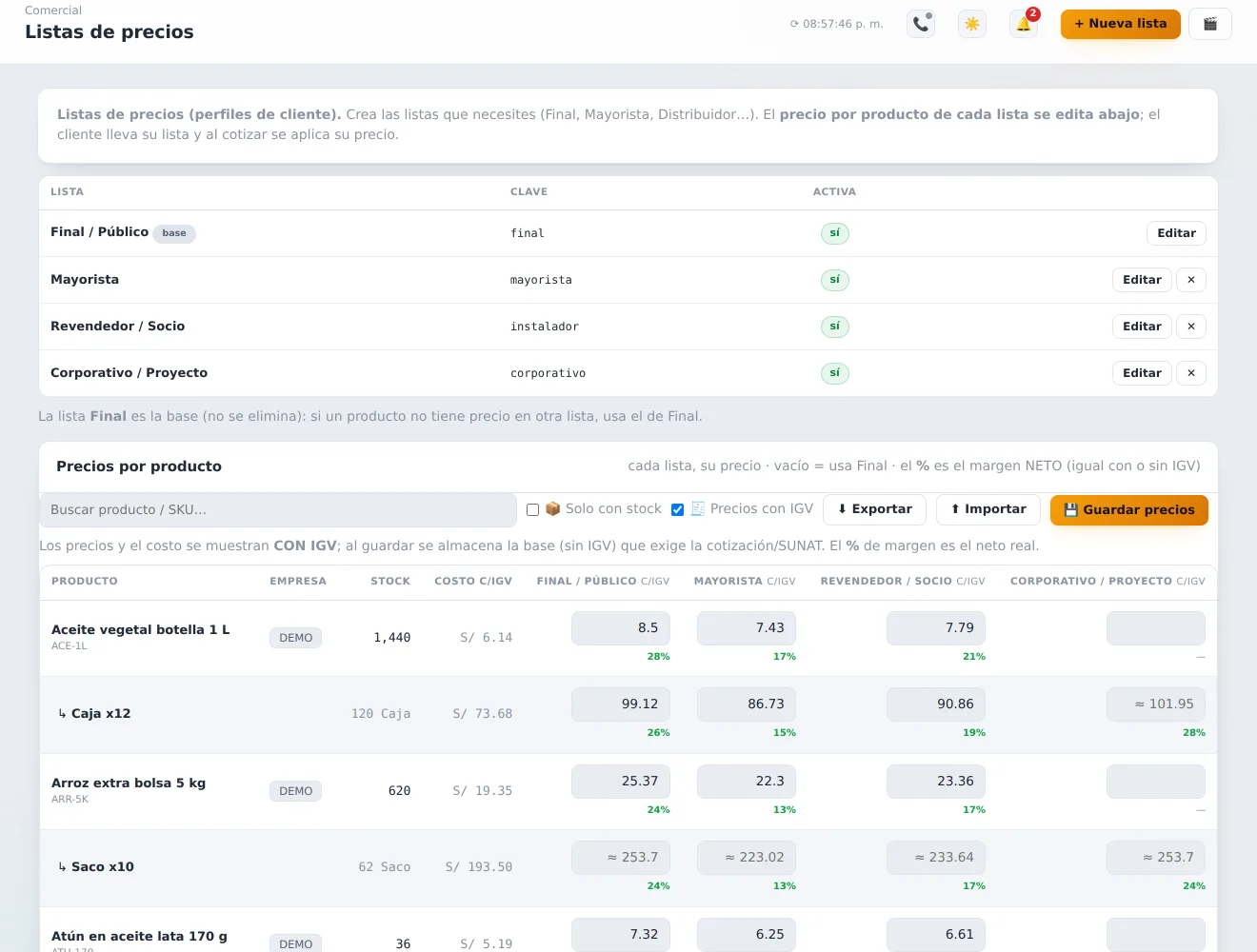Edit Final price 8.5 for Aceite vegetal
The width and height of the screenshot is (1257, 952).
(621, 628)
